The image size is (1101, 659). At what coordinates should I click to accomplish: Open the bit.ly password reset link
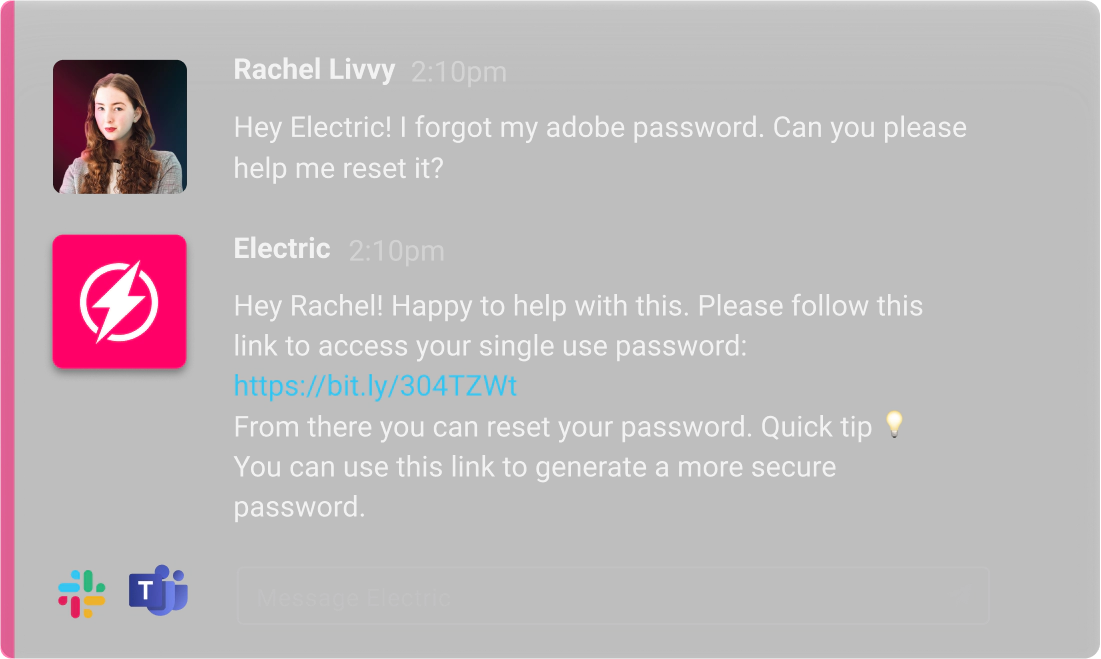(x=374, y=385)
